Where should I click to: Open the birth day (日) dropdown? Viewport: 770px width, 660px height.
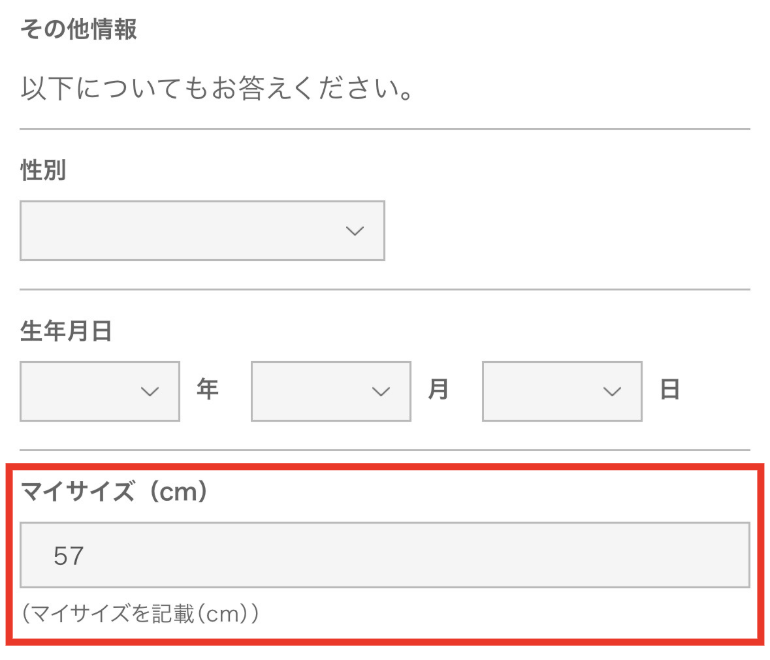point(562,391)
